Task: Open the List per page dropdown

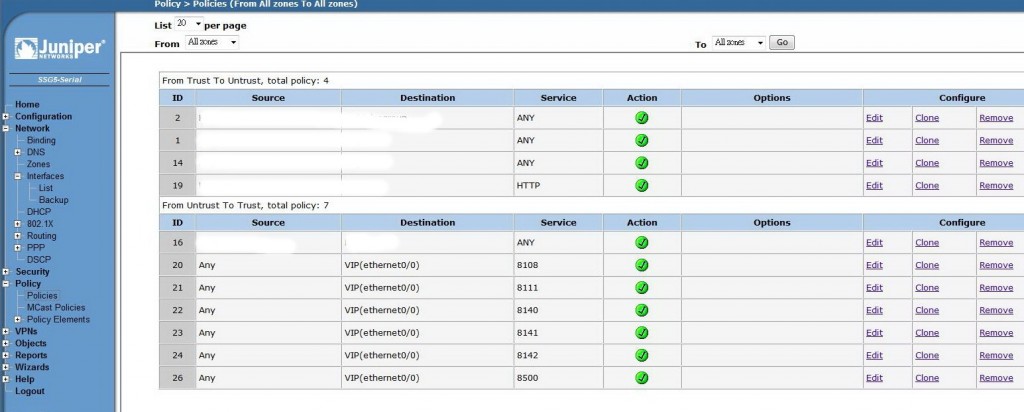Action: click(189, 24)
